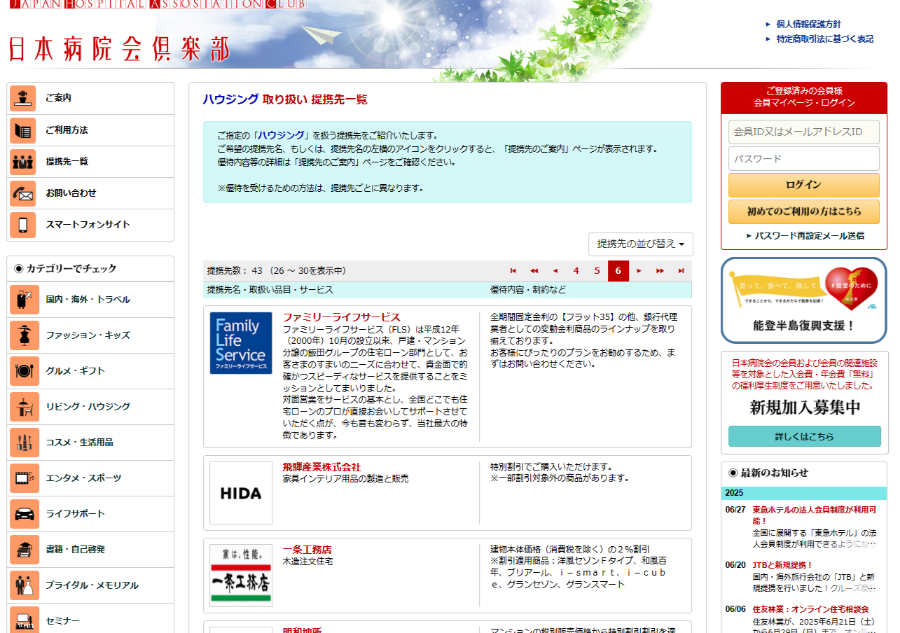This screenshot has width=900, height=633.
Task: Click the 日本病院会倶楽部 site logo
Action: point(119,49)
